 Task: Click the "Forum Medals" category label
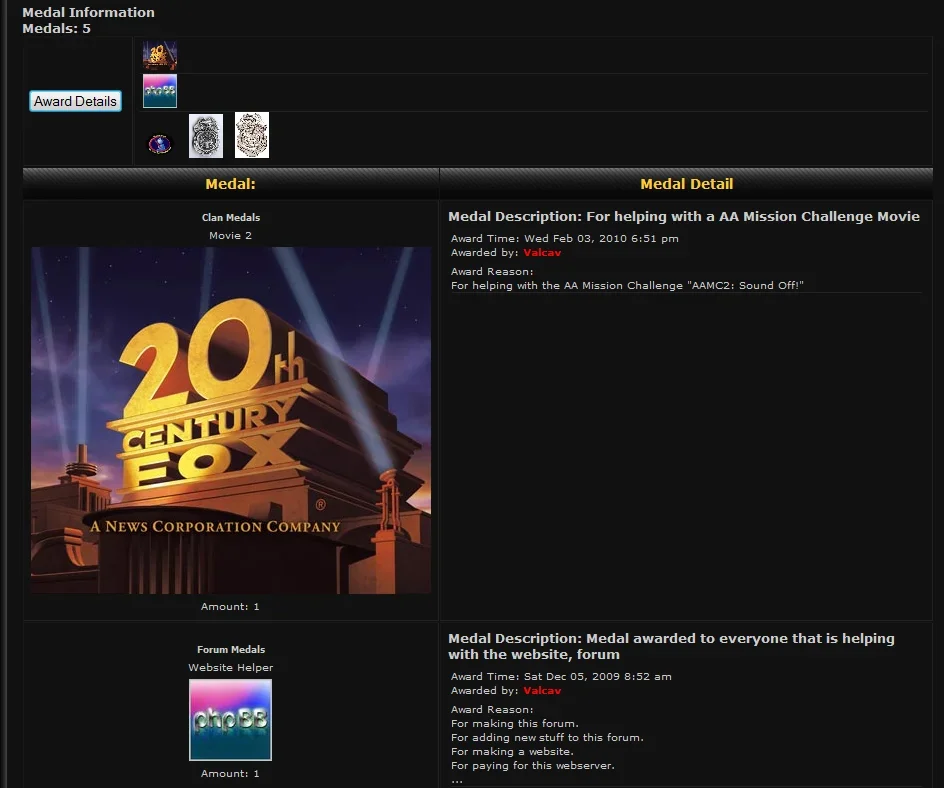point(231,650)
